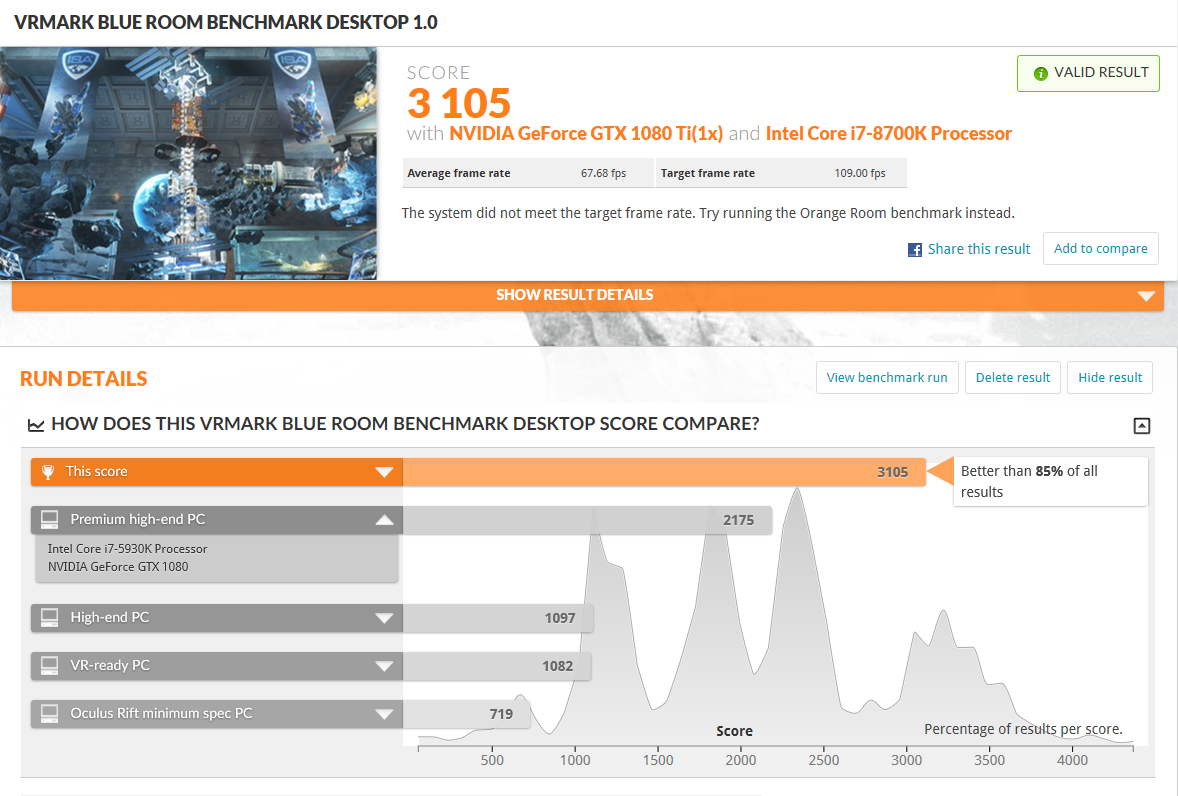The image size is (1178, 796).
Task: Open Show Result Details bar
Action: coord(587,295)
